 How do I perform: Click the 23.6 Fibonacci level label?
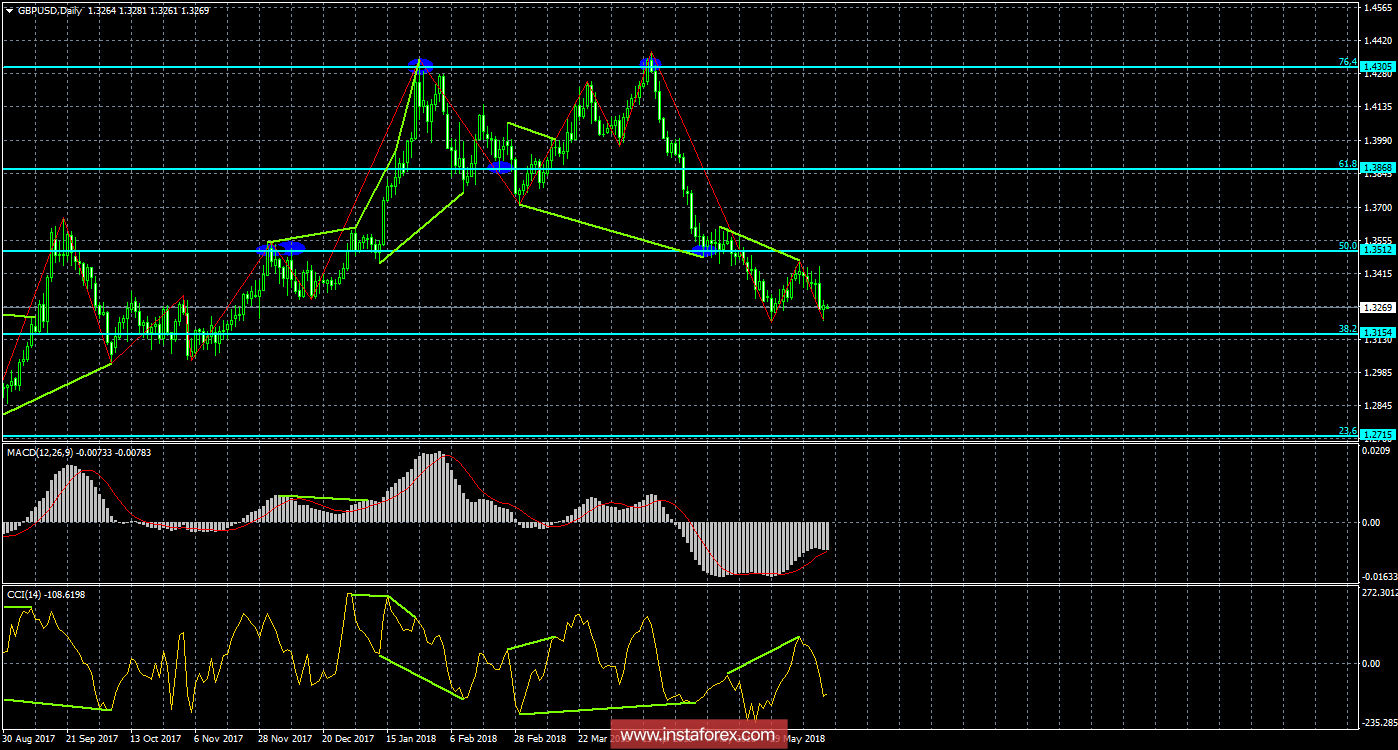point(1347,431)
